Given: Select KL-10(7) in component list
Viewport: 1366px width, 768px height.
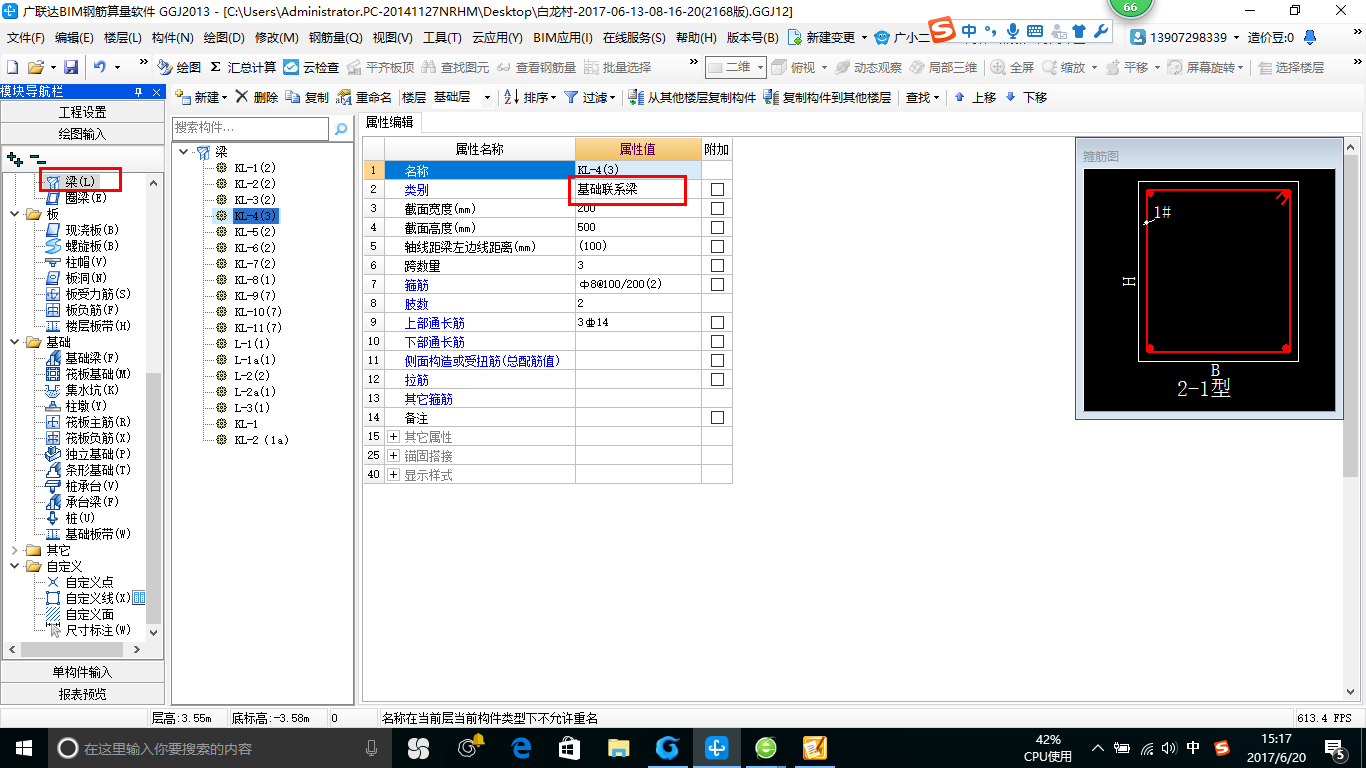Looking at the screenshot, I should [x=258, y=311].
